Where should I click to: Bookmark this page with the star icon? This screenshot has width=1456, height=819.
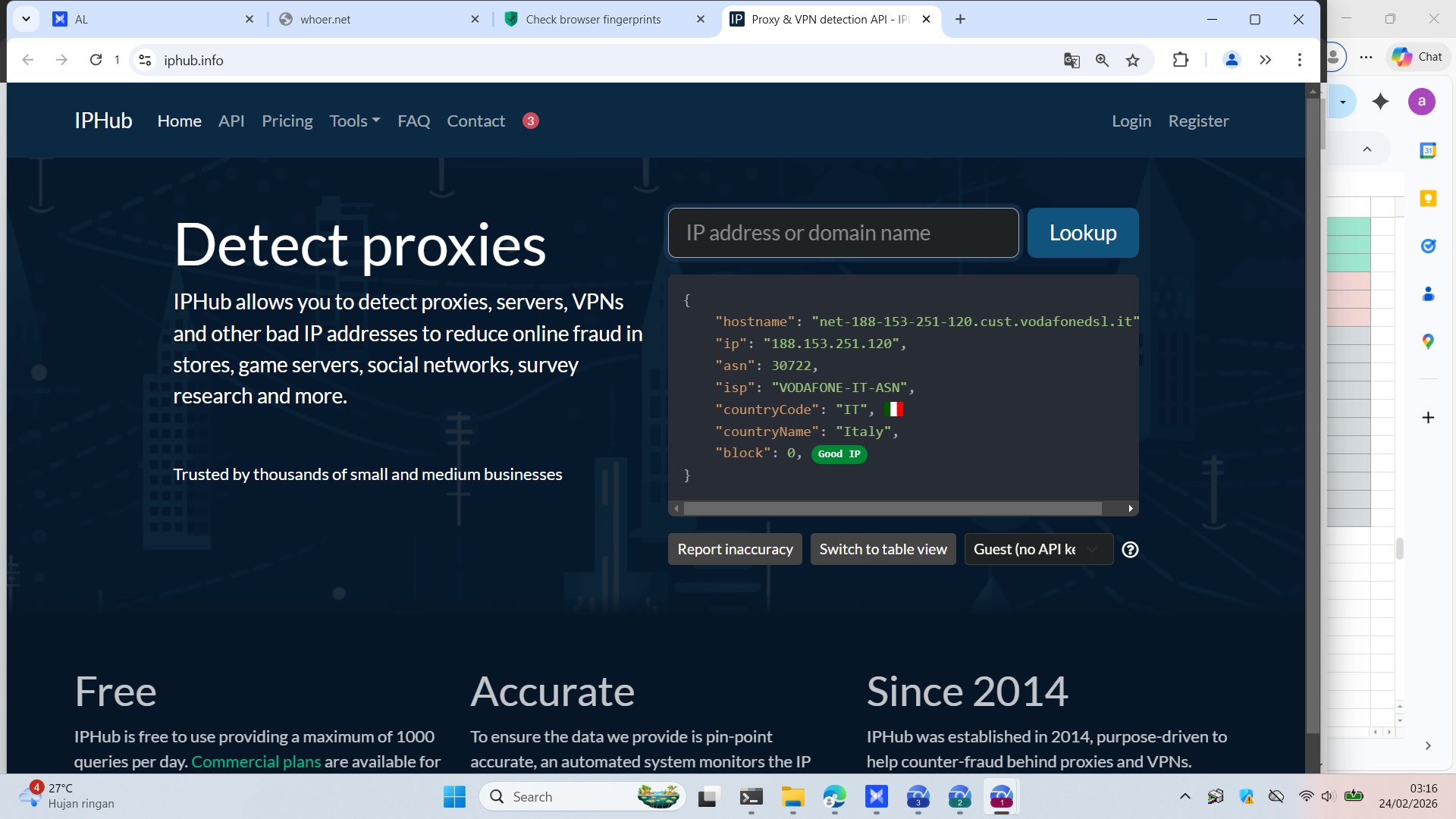1133,60
